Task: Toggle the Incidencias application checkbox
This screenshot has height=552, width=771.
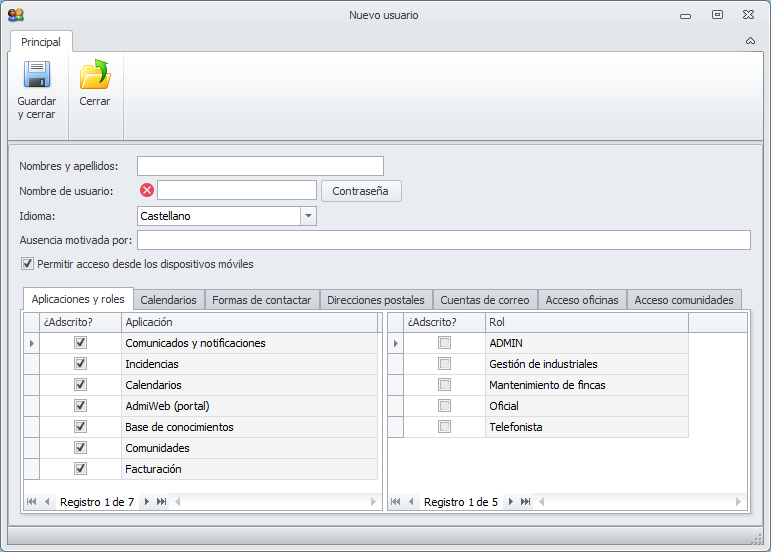Action: [x=80, y=364]
